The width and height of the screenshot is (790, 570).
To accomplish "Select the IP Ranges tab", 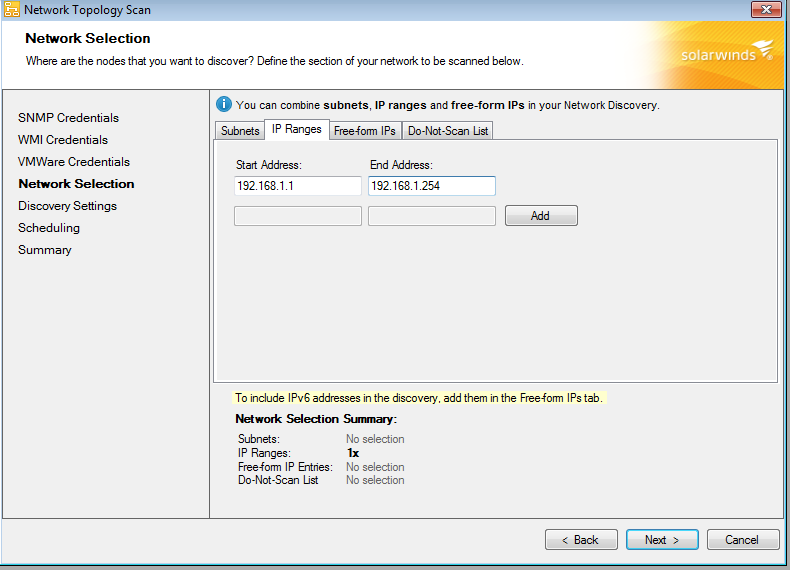I will [x=297, y=130].
